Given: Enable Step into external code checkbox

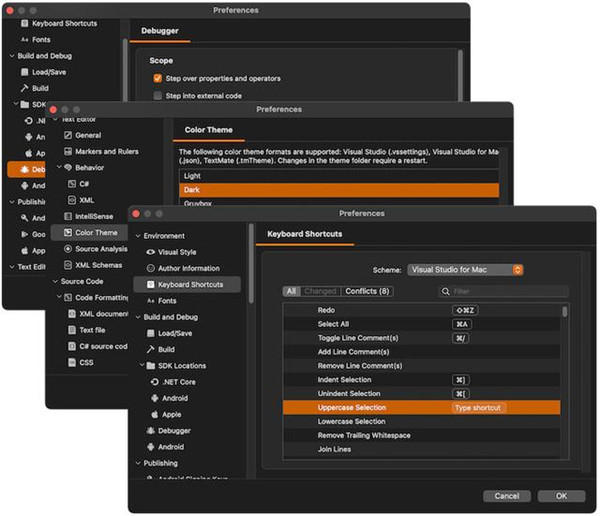Looking at the screenshot, I should coord(157,95).
